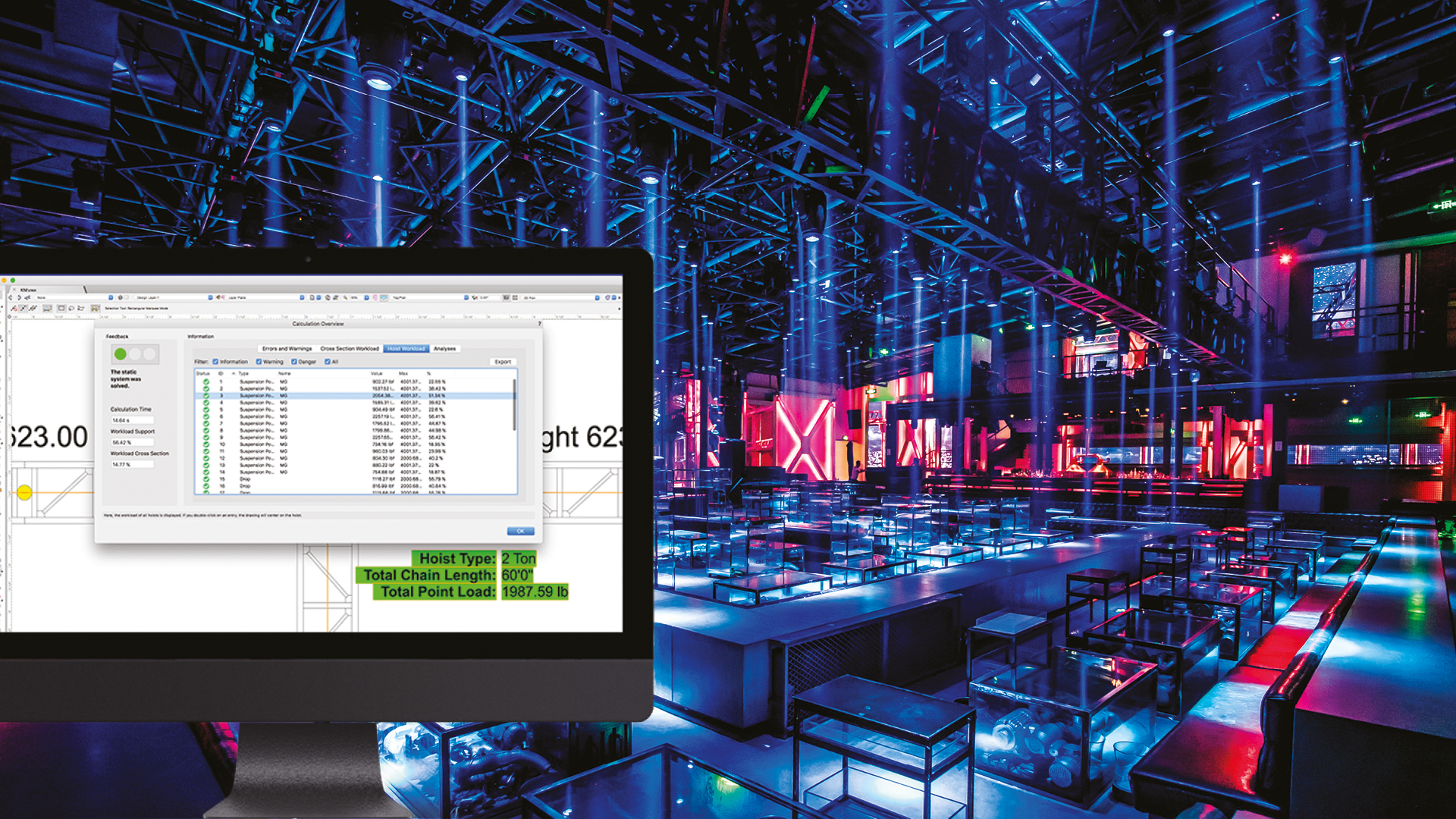
Task: Select the rectangular marquee mode icon
Action: pos(61,308)
